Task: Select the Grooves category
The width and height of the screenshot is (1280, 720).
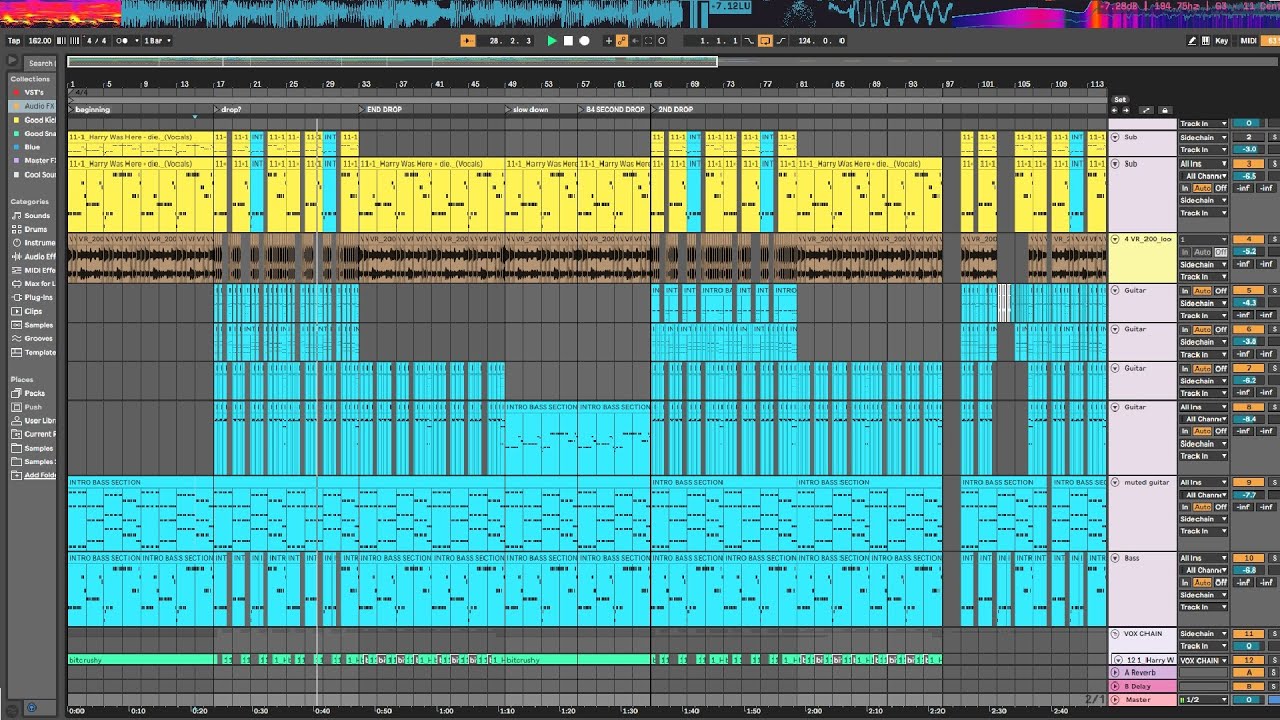Action: point(31,338)
